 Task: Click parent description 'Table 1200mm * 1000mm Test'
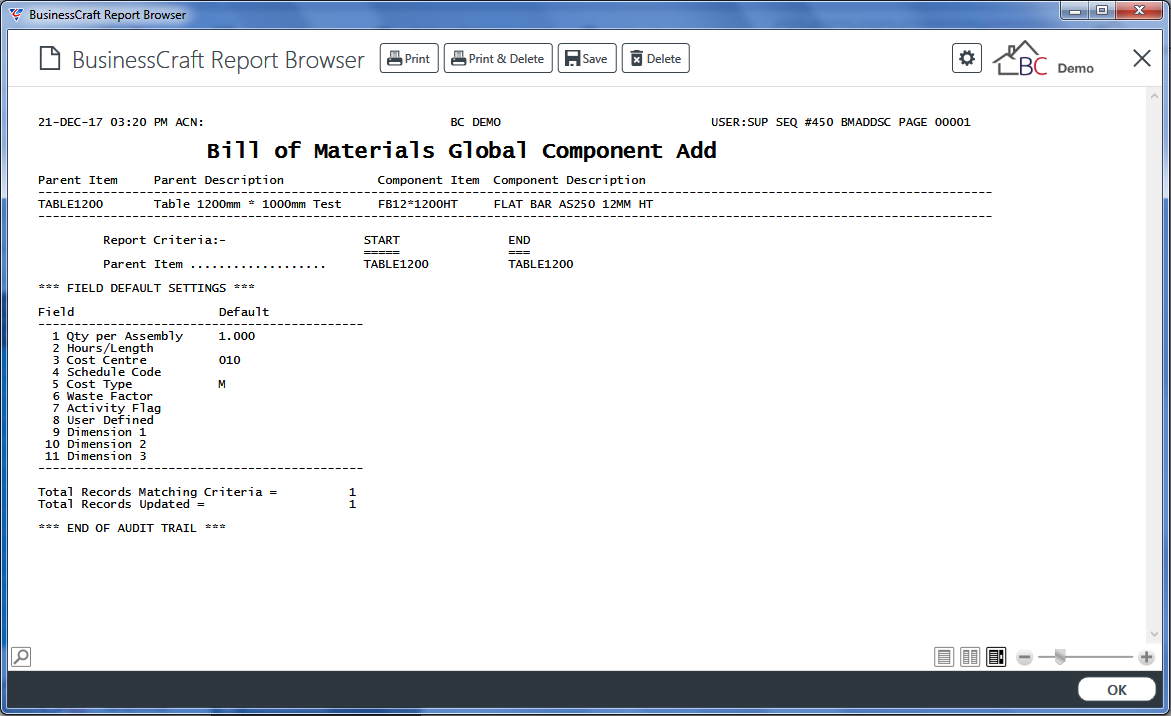247,204
